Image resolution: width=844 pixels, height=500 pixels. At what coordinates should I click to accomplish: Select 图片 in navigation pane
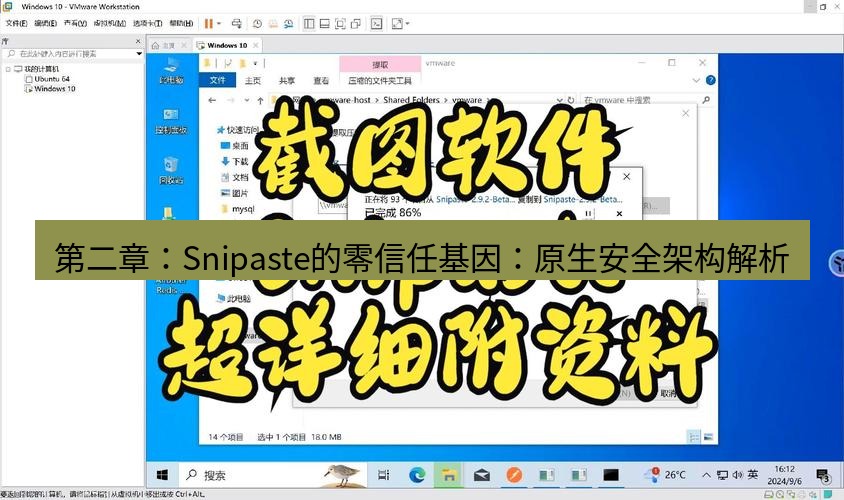click(235, 193)
